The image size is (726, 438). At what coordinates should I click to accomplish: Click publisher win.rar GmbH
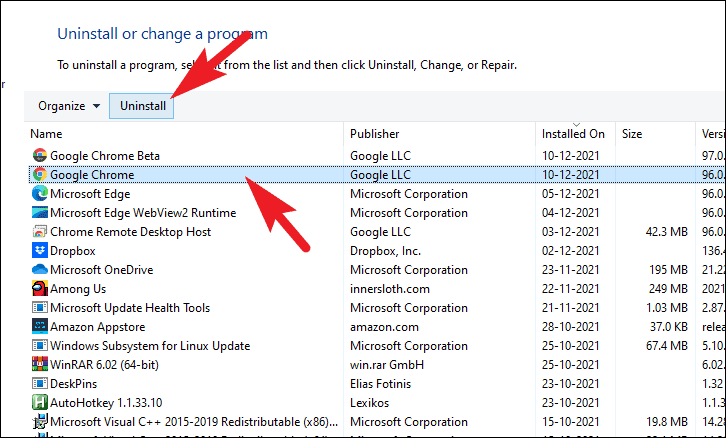(x=387, y=364)
